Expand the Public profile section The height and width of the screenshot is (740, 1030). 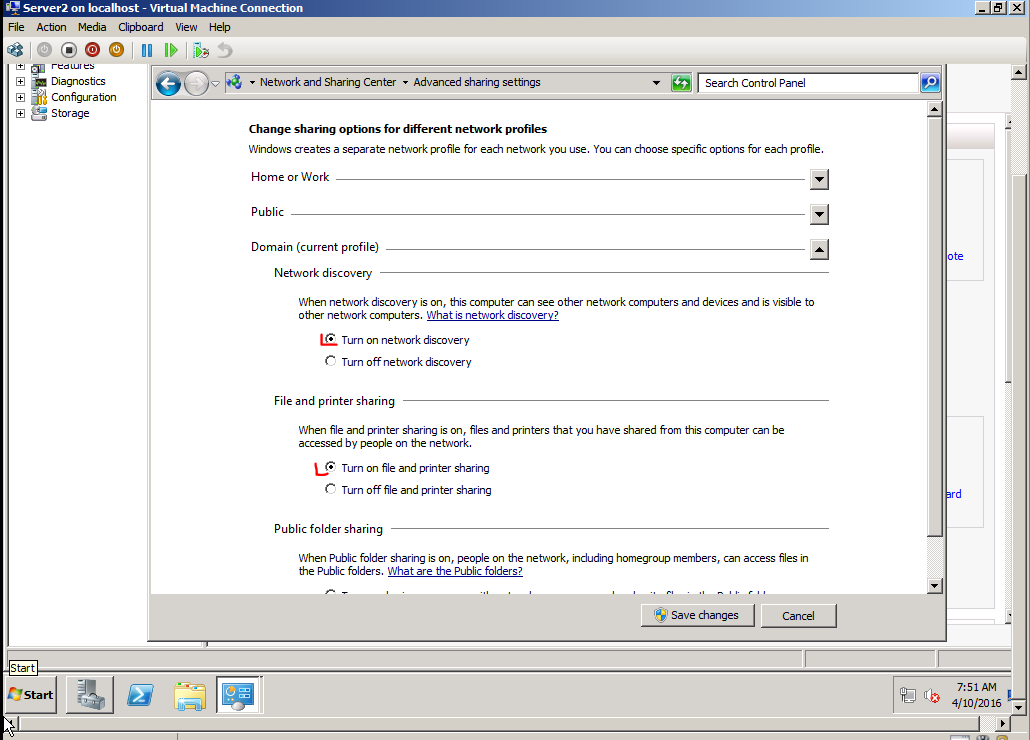(x=819, y=214)
